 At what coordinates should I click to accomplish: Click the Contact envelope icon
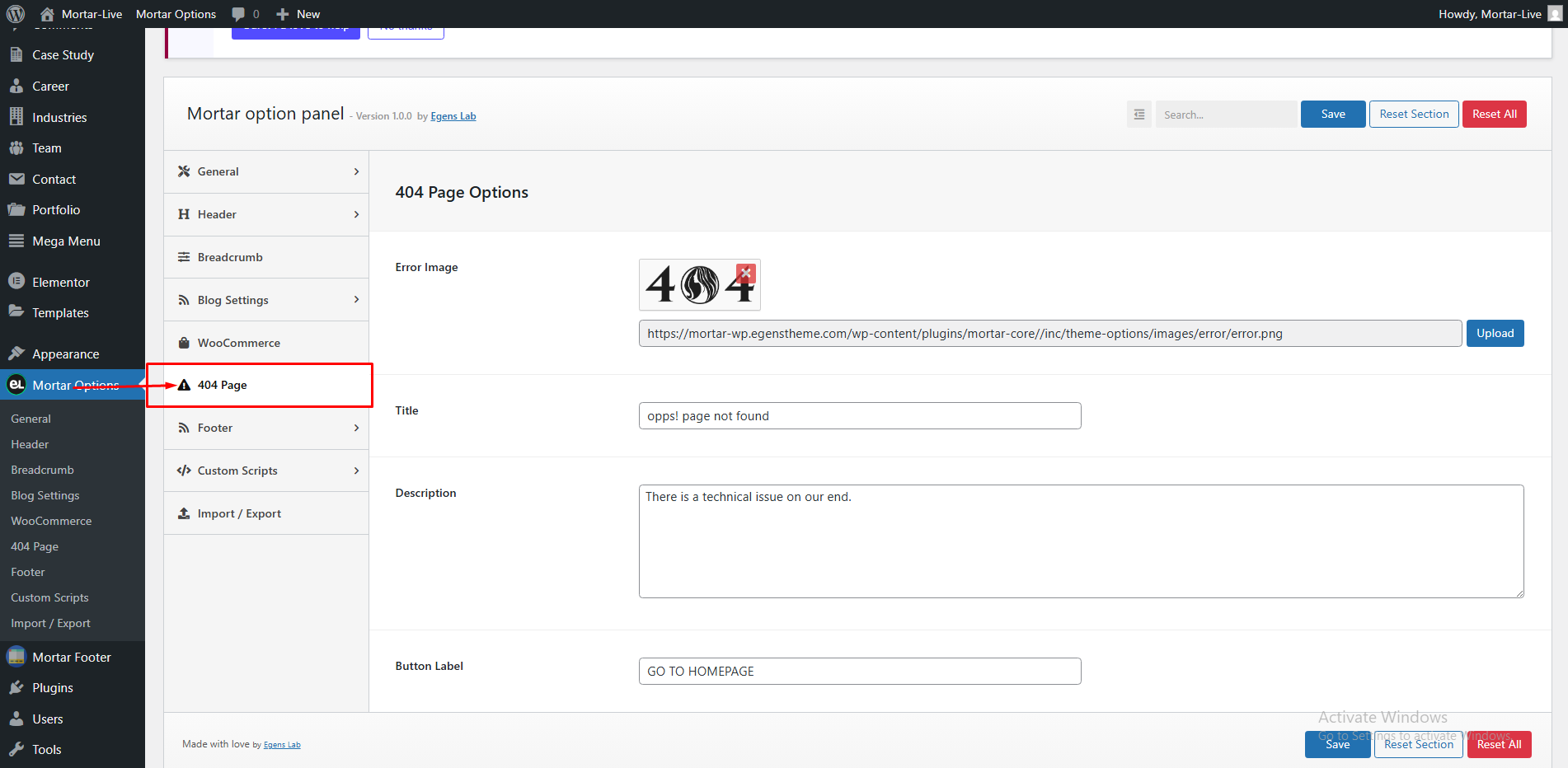point(16,179)
